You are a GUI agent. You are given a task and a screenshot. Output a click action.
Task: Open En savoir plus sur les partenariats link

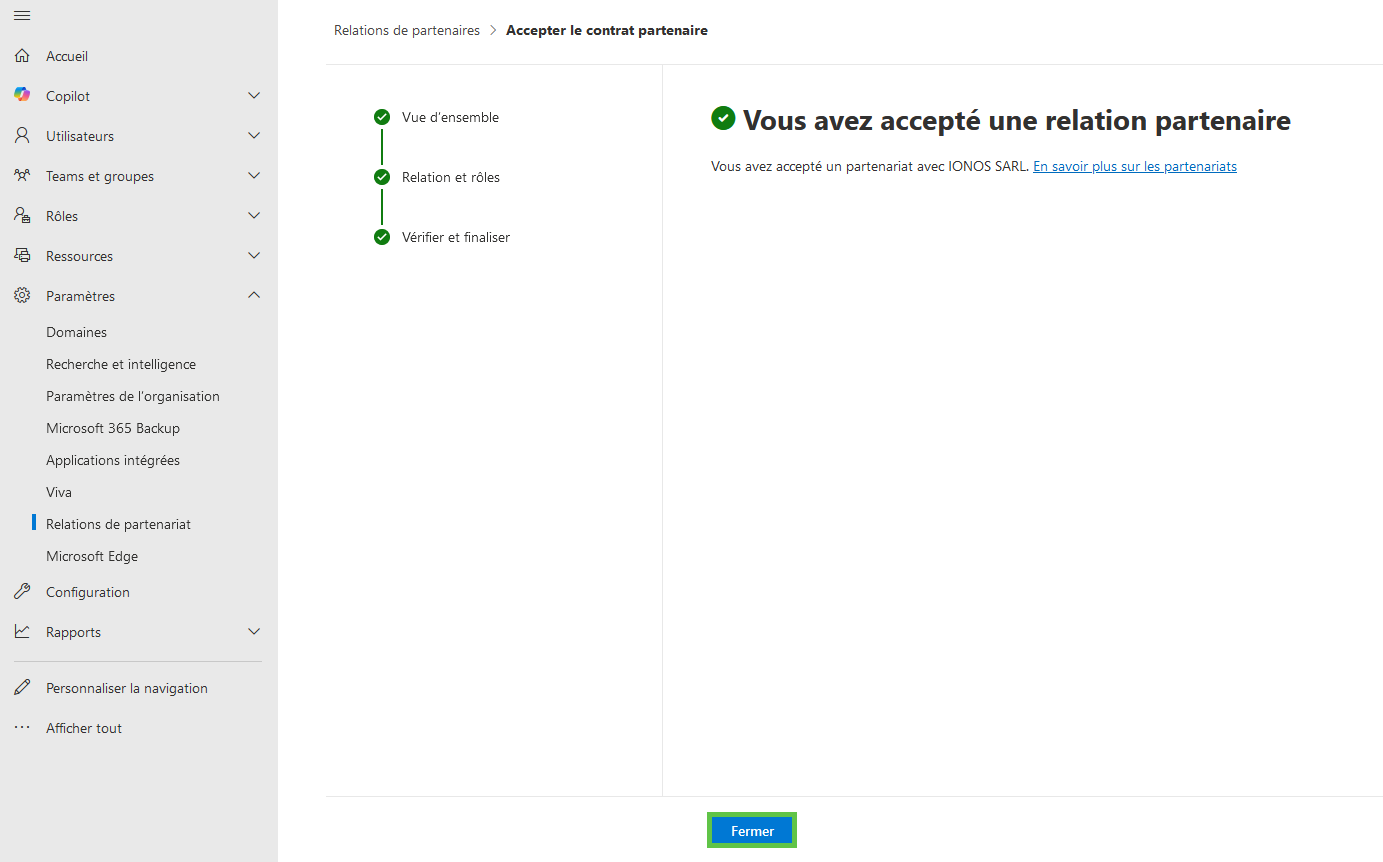(1135, 166)
